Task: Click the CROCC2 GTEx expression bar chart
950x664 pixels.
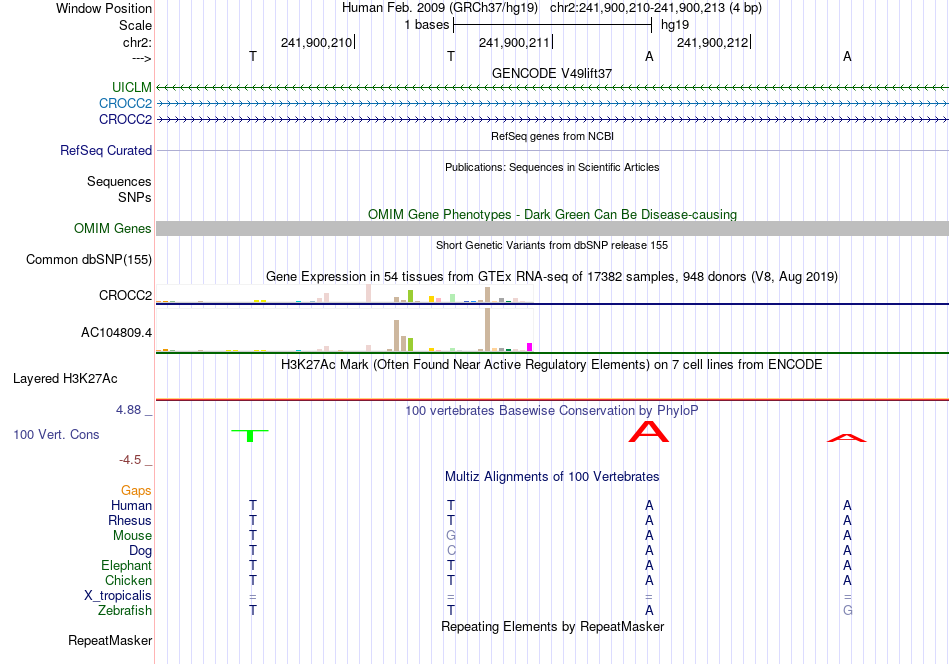Action: [344, 294]
